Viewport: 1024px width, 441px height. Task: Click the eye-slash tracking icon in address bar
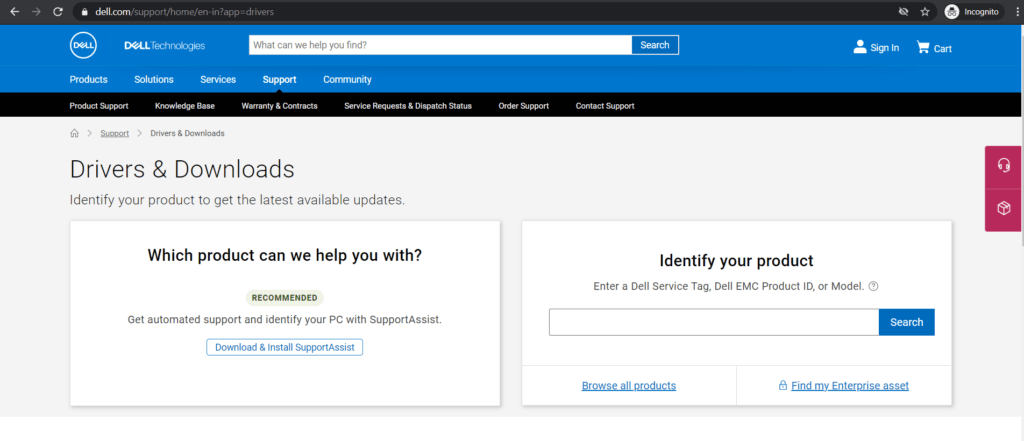pyautogui.click(x=904, y=12)
